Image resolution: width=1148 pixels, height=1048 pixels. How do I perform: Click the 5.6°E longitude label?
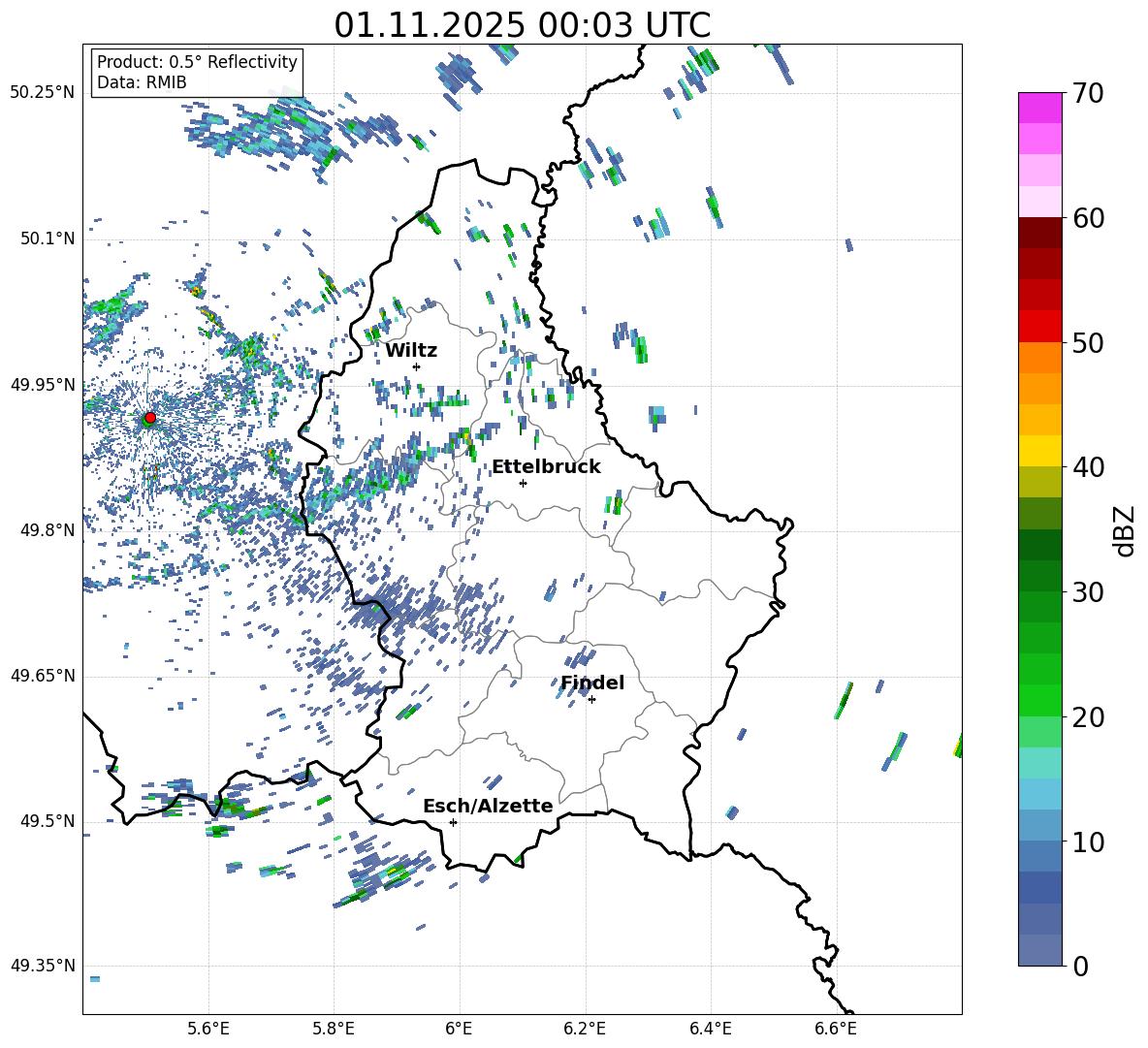[208, 1029]
